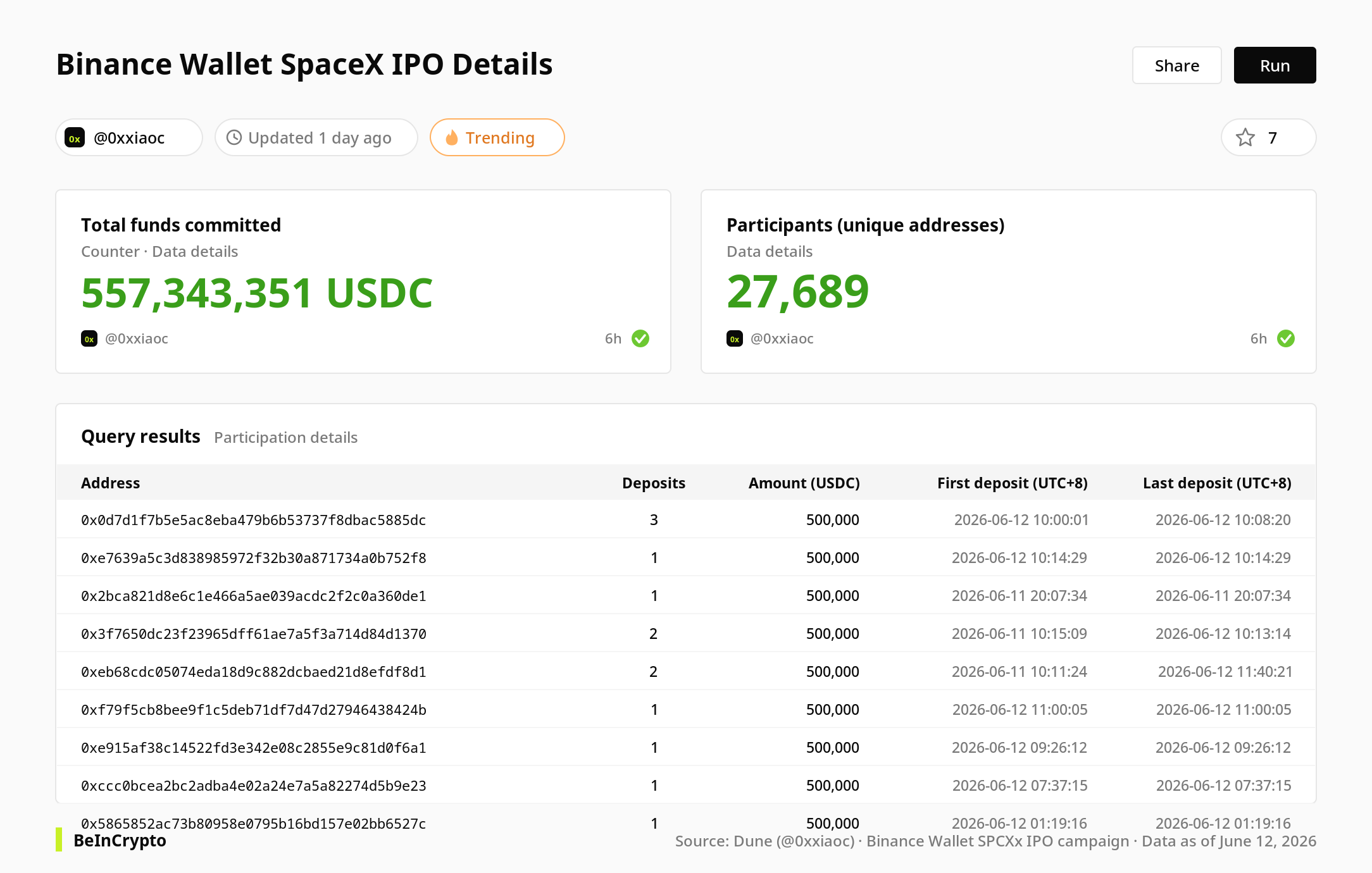Image resolution: width=1372 pixels, height=873 pixels.
Task: Open the @0xxiaoc author chip avatar
Action: (x=75, y=138)
